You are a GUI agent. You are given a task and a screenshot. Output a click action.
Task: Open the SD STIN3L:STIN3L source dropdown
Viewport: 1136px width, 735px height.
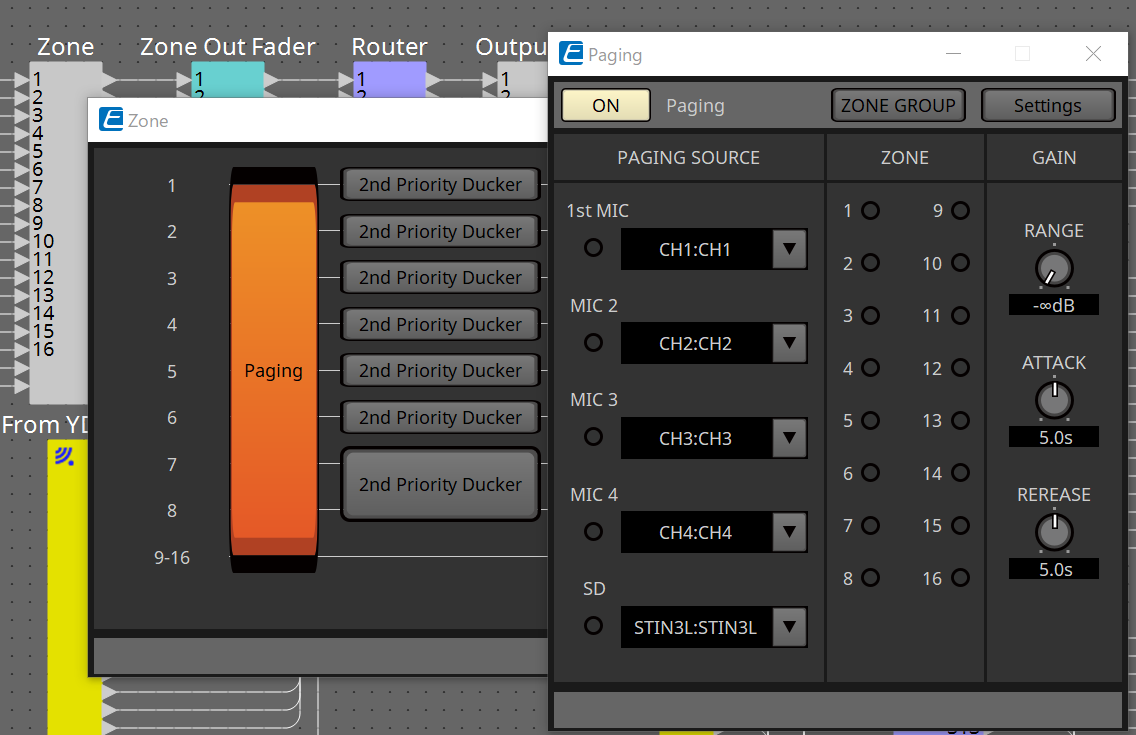[789, 627]
